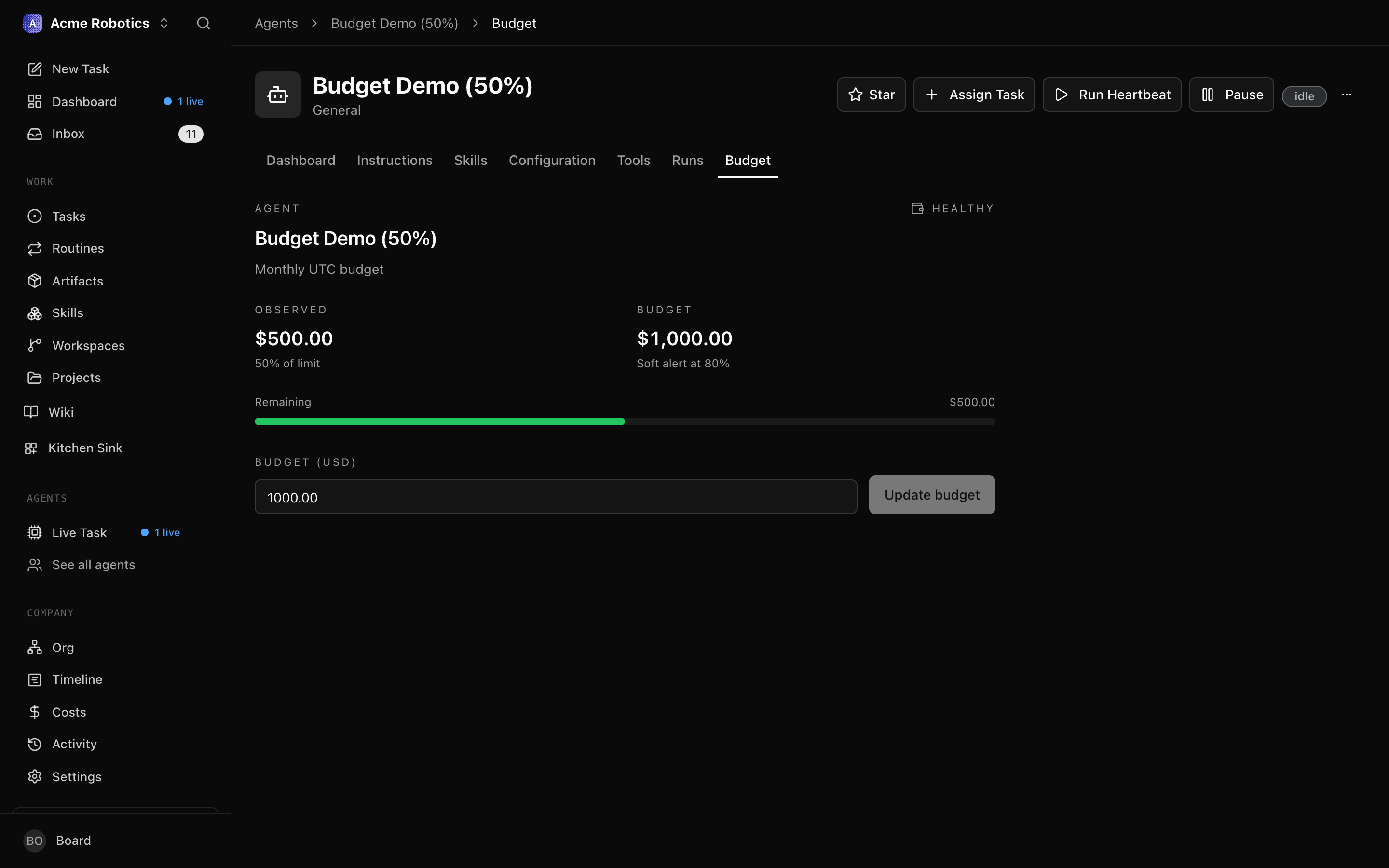Viewport: 1389px width, 868px height.
Task: Select the Budget tab
Action: [x=748, y=160]
